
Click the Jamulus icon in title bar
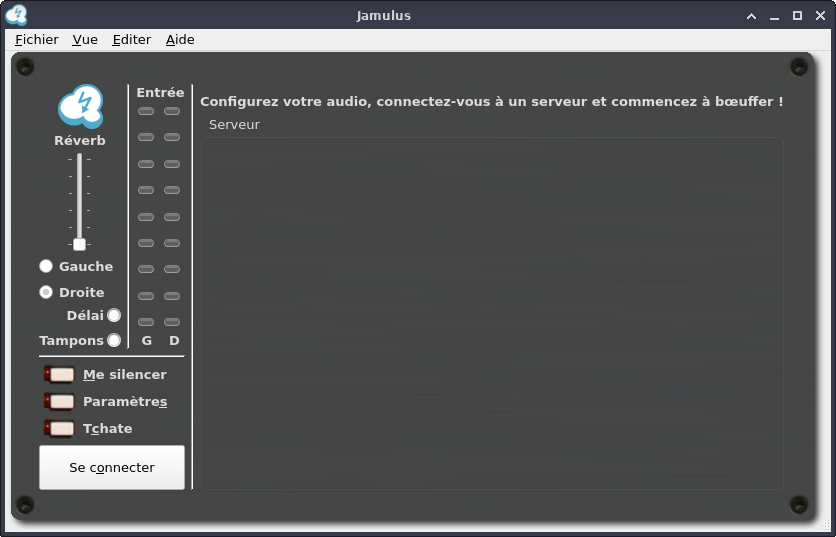(16, 15)
